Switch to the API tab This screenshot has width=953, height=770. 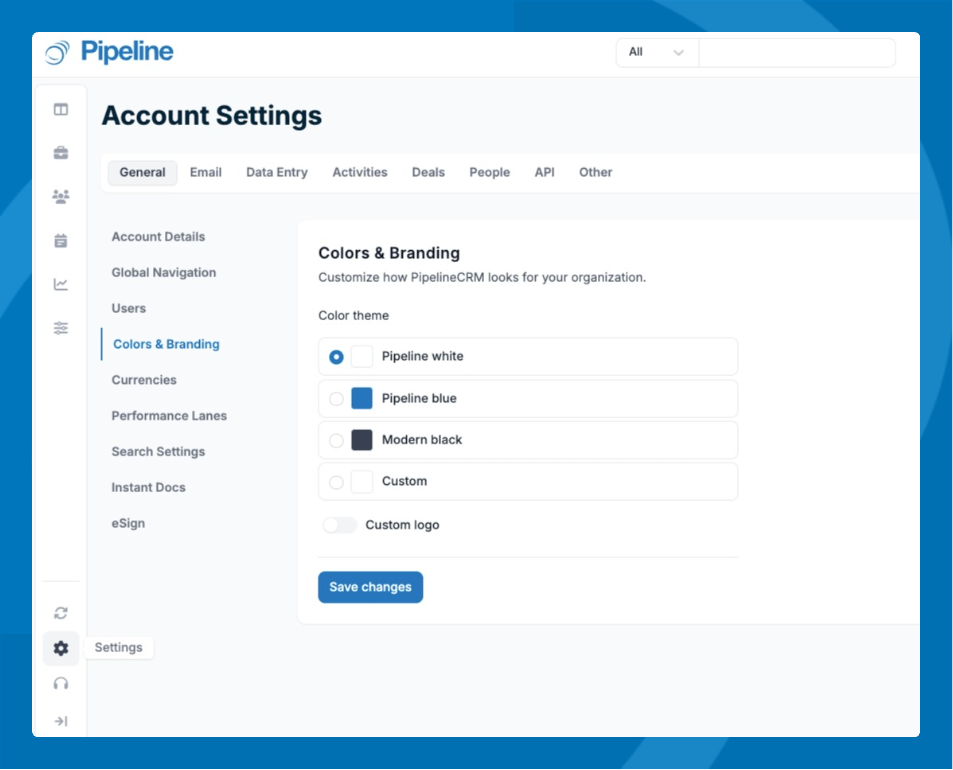[x=545, y=173]
